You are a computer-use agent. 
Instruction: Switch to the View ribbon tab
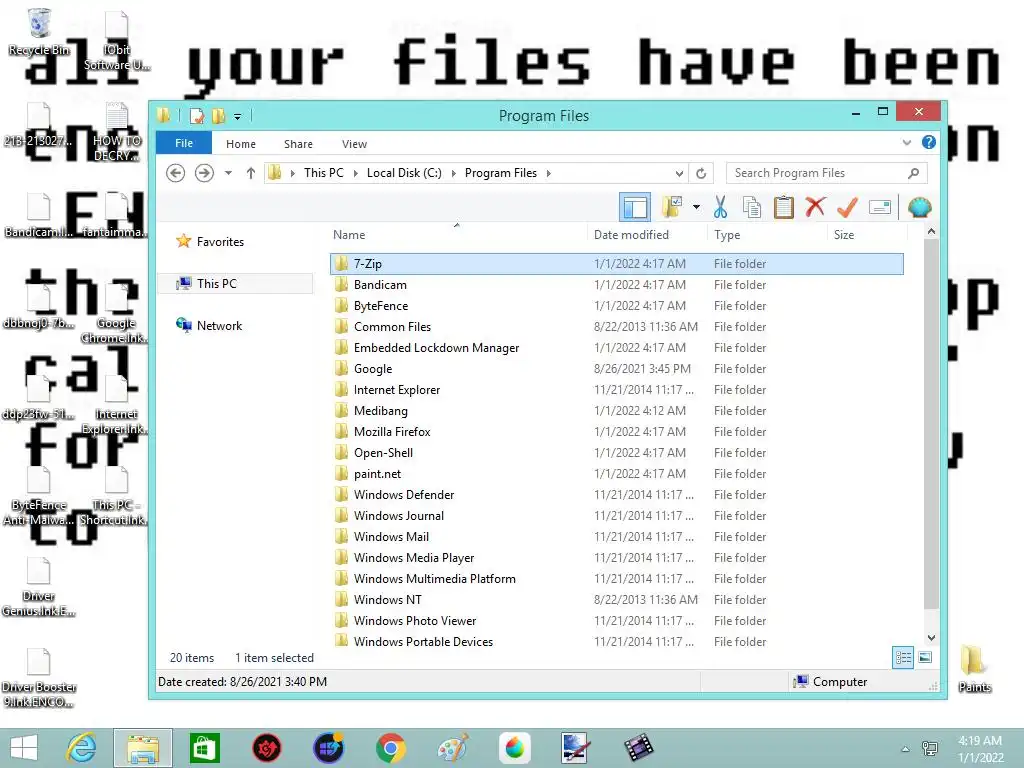354,144
